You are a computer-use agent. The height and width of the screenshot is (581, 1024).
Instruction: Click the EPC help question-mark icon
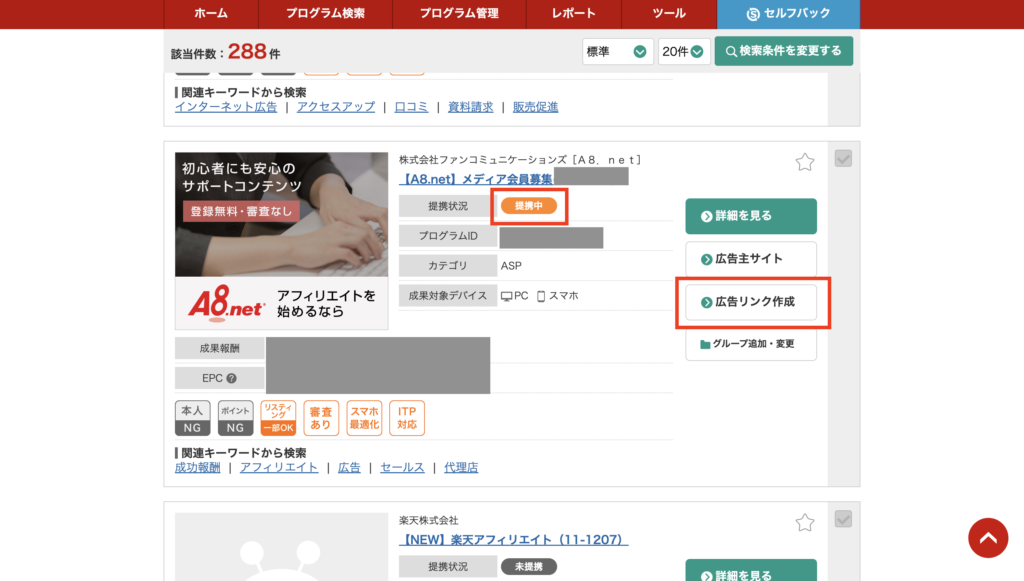click(x=231, y=378)
